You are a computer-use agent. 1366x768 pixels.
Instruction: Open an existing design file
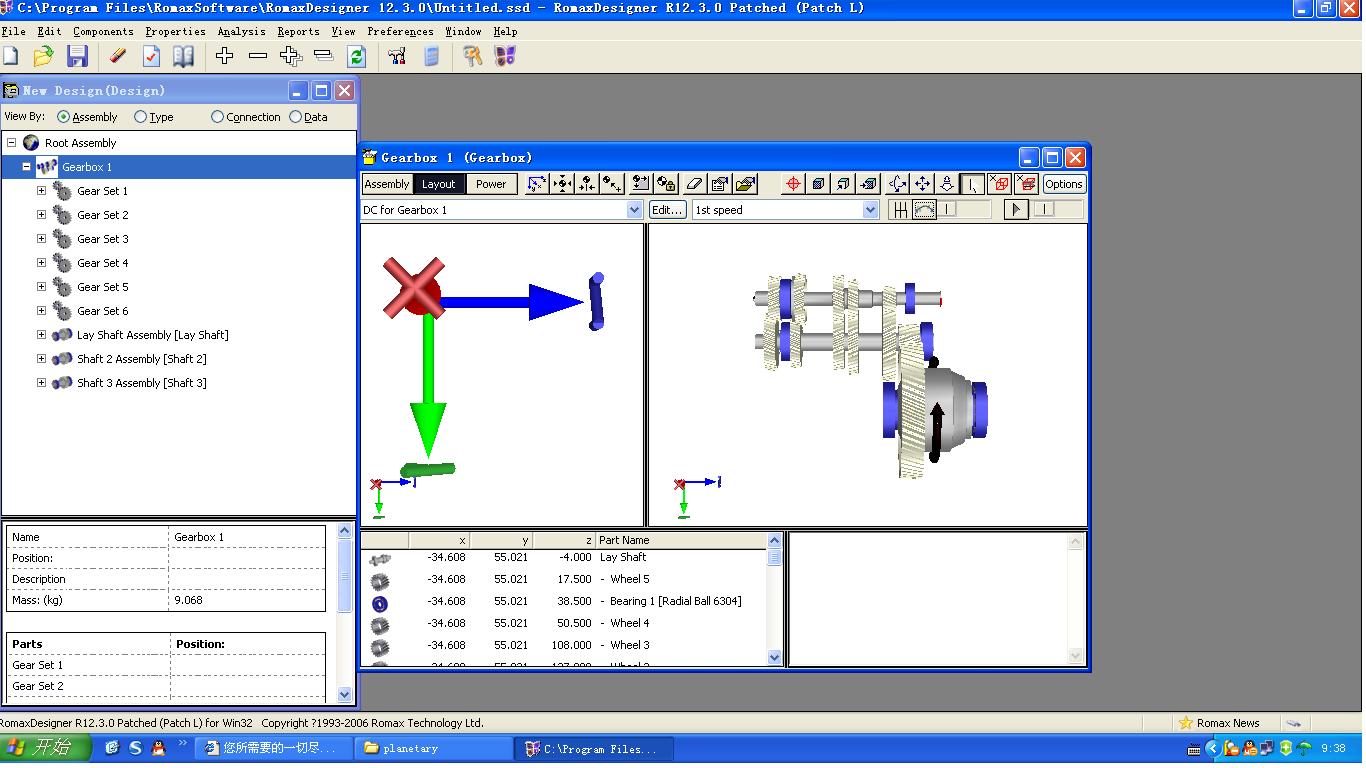(43, 57)
